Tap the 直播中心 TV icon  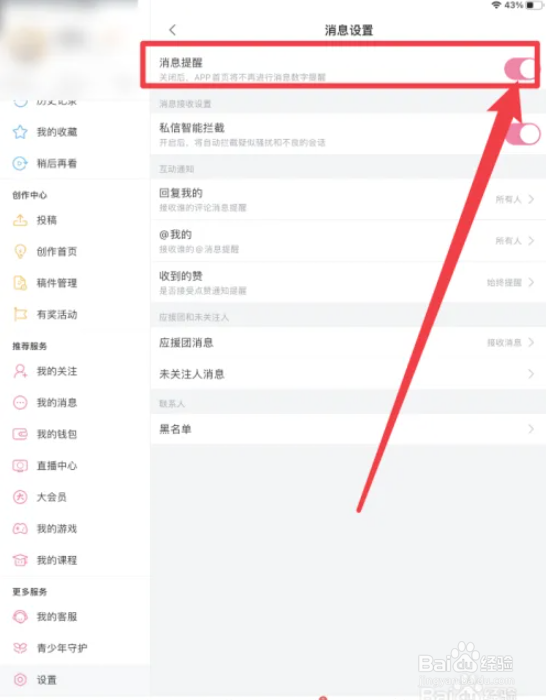(x=20, y=466)
